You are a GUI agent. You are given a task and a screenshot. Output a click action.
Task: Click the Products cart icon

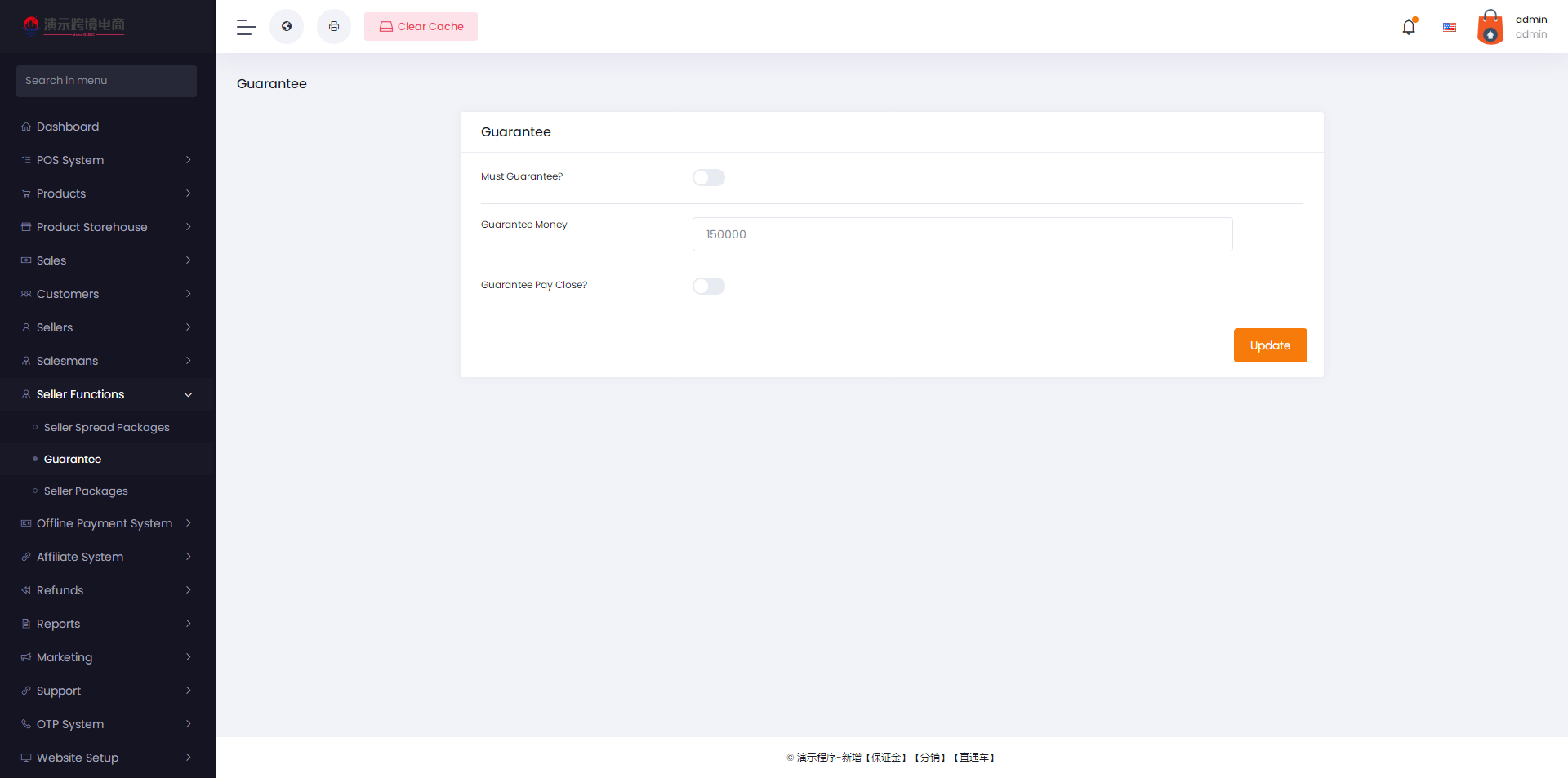[x=26, y=193]
